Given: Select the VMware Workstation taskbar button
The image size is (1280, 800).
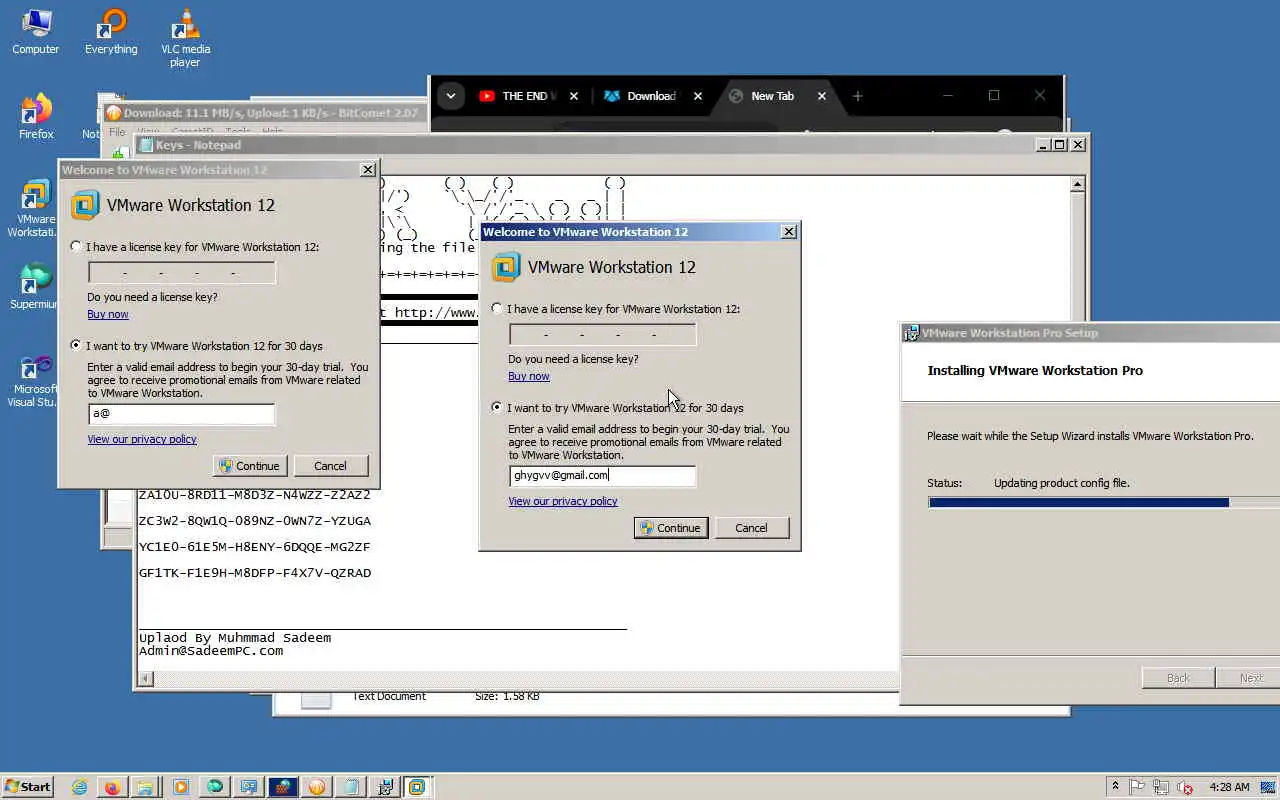Looking at the screenshot, I should [x=417, y=787].
